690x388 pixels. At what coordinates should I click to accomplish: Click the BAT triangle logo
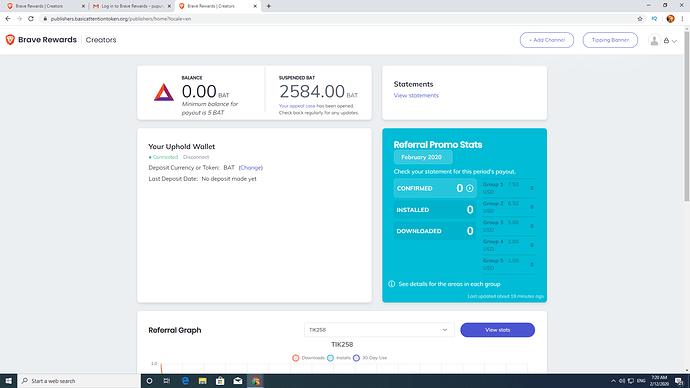coord(164,92)
